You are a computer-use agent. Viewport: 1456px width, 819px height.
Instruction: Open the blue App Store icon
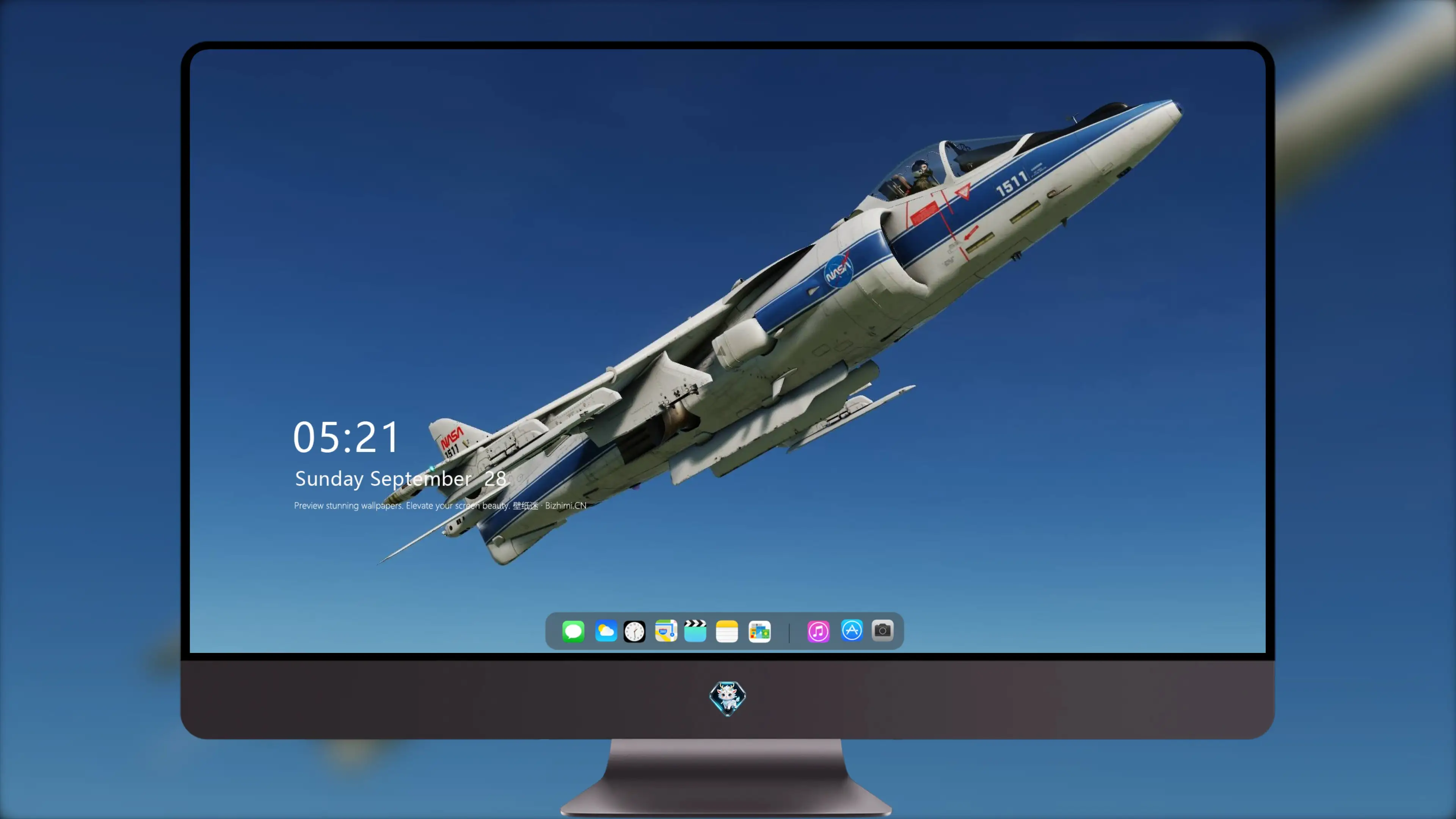click(852, 630)
